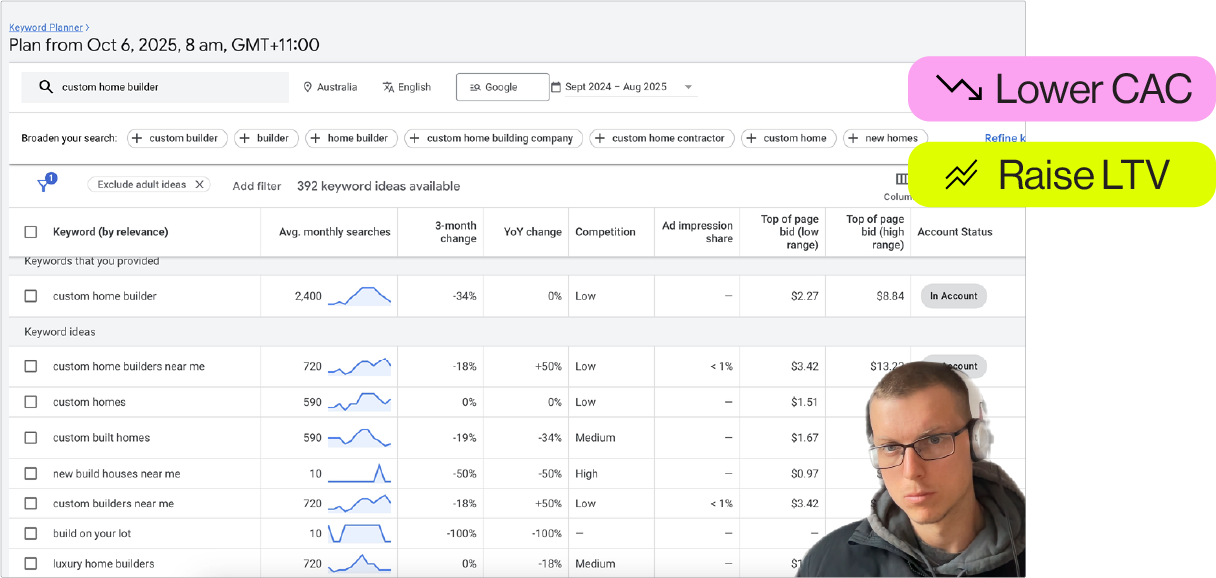Check 'new build houses near me' checkbox

(31, 474)
